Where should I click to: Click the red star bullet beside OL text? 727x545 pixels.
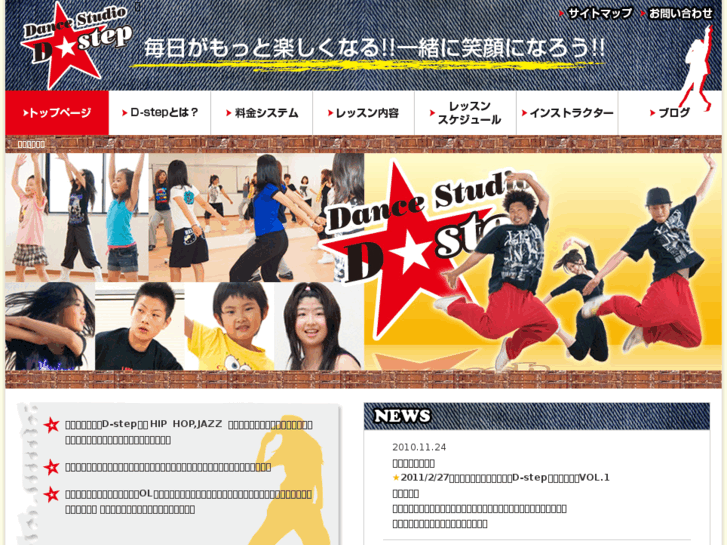click(51, 494)
